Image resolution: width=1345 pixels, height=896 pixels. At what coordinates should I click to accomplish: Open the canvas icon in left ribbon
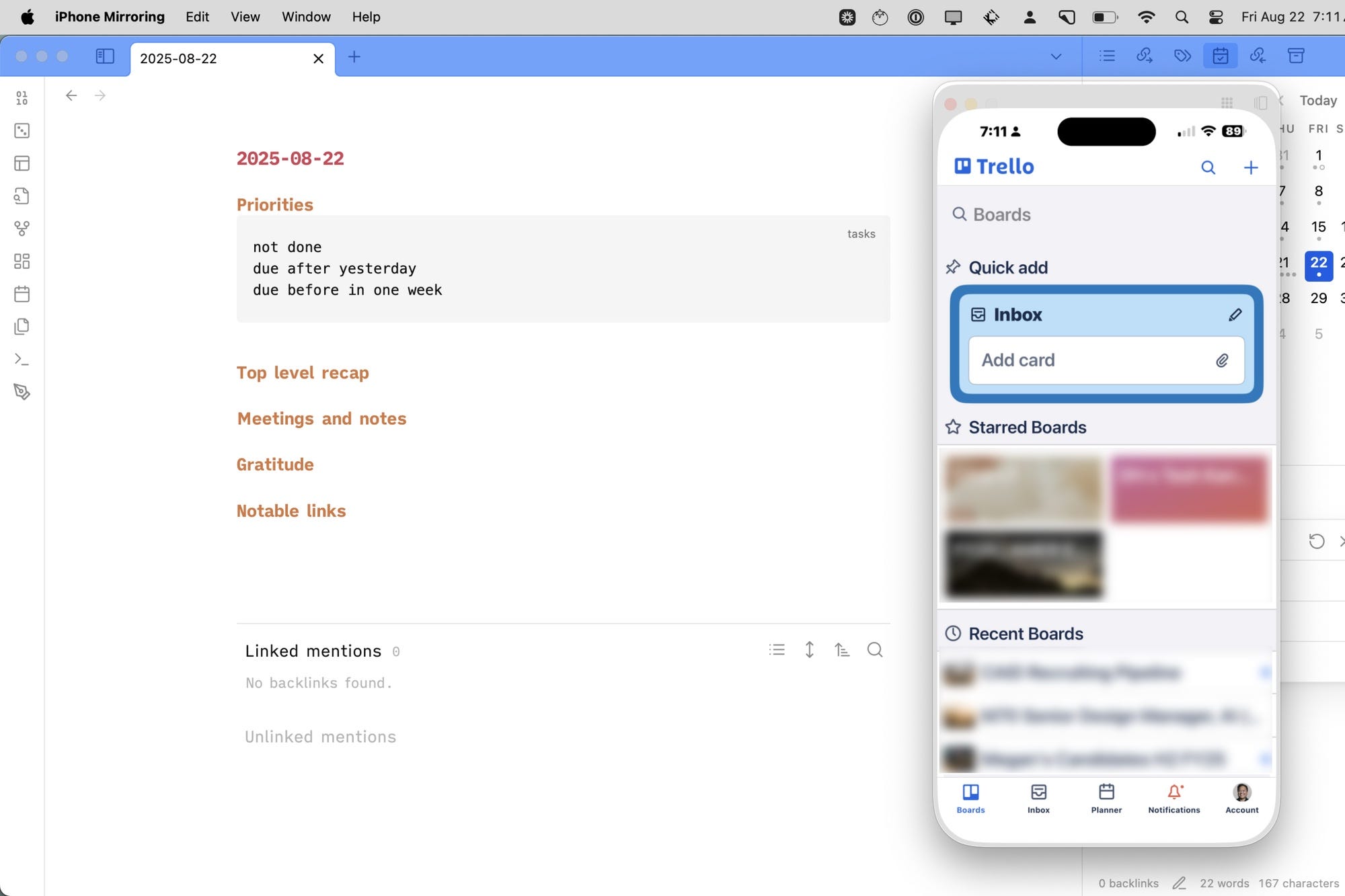(22, 261)
